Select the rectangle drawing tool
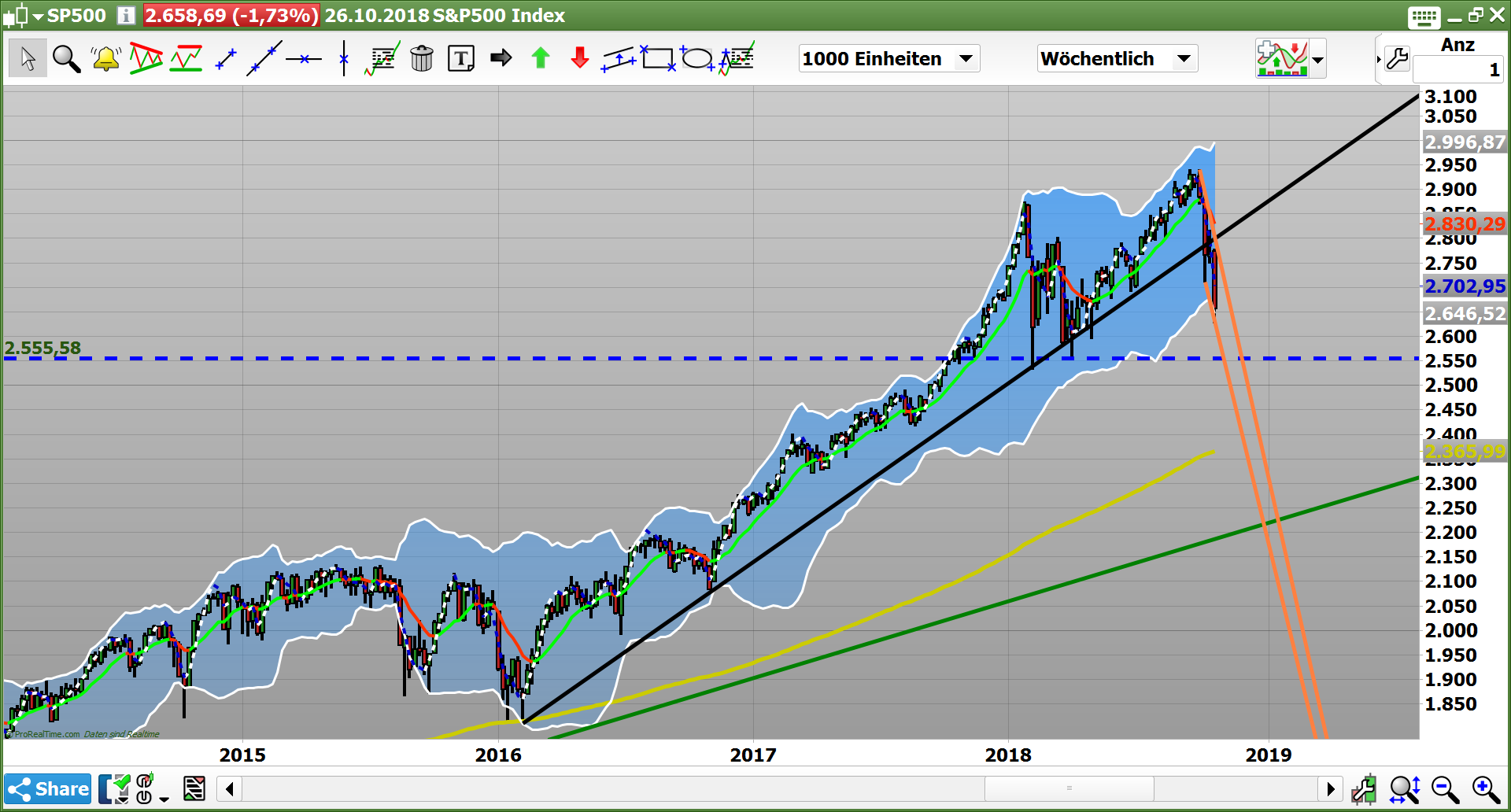 [x=658, y=58]
